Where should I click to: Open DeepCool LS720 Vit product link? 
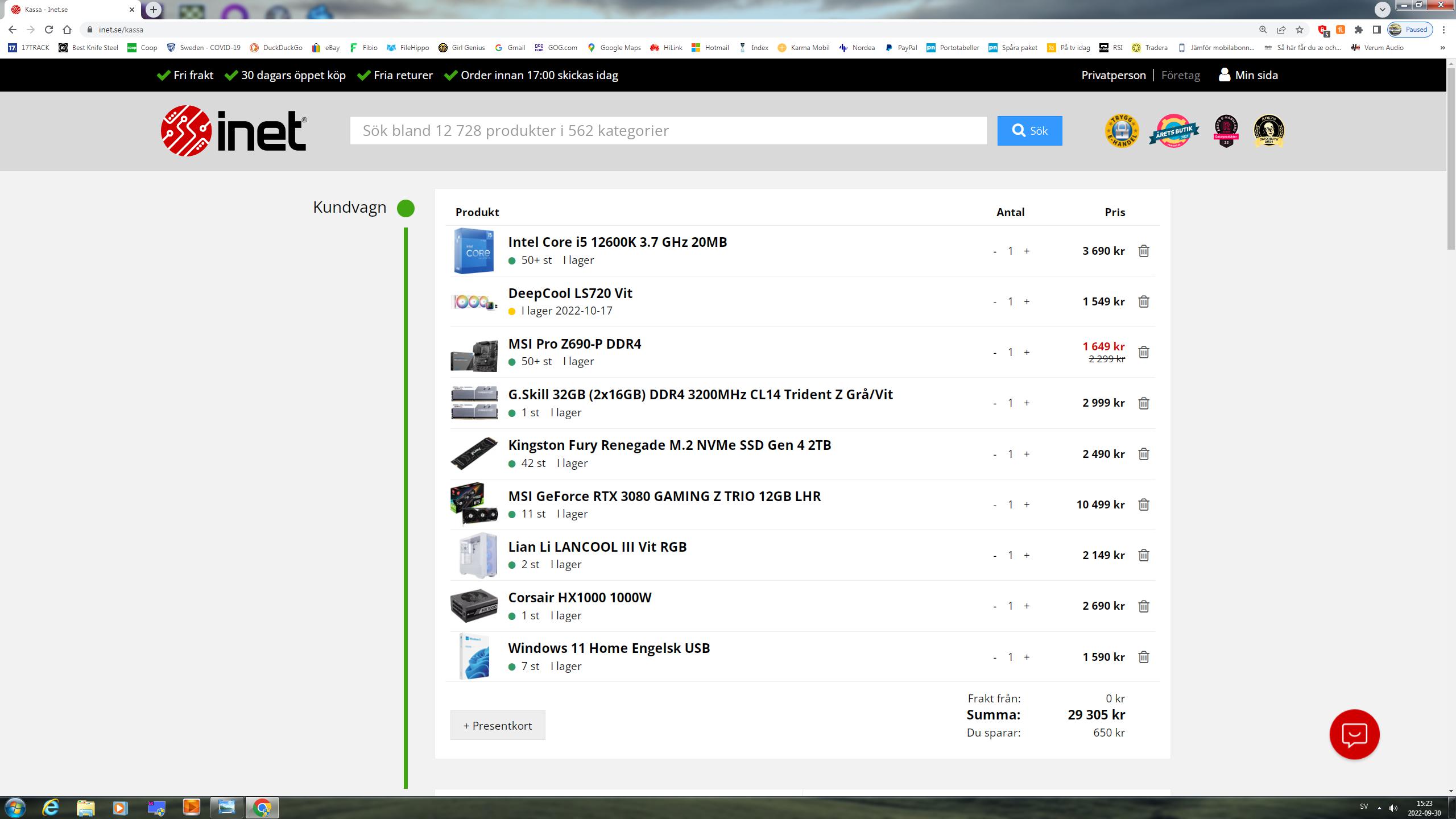pos(570,293)
